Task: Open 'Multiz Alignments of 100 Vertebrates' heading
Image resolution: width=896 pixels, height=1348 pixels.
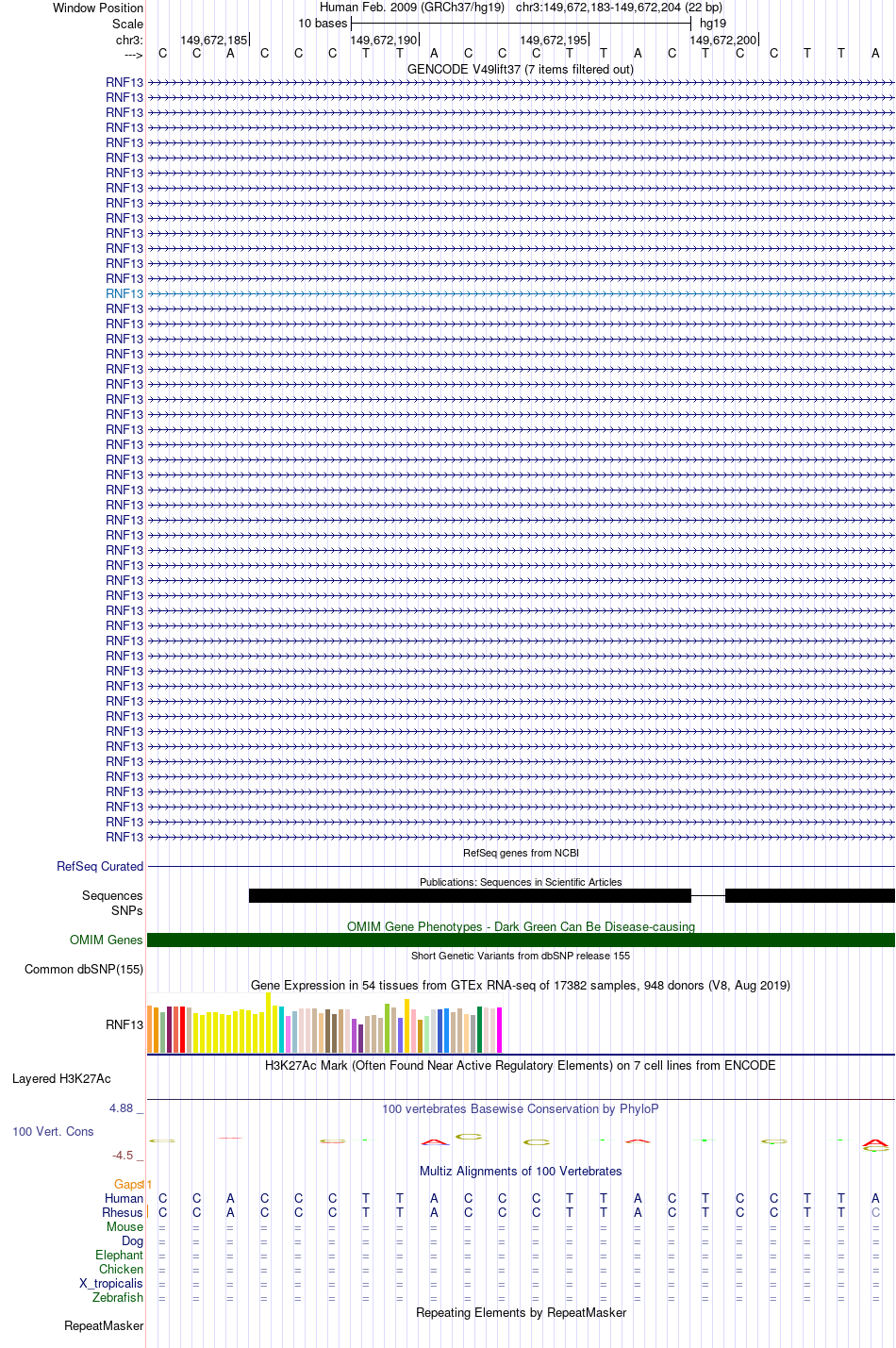Action: pos(521,1171)
